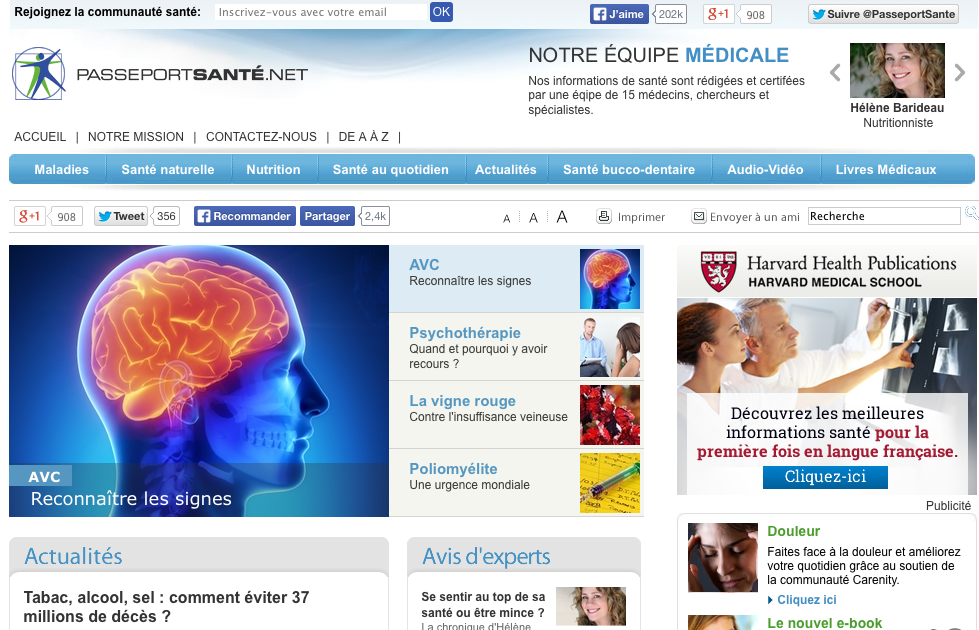The height and width of the screenshot is (630, 979).
Task: Click the envelope Envoyer à un ami icon
Action: 699,216
